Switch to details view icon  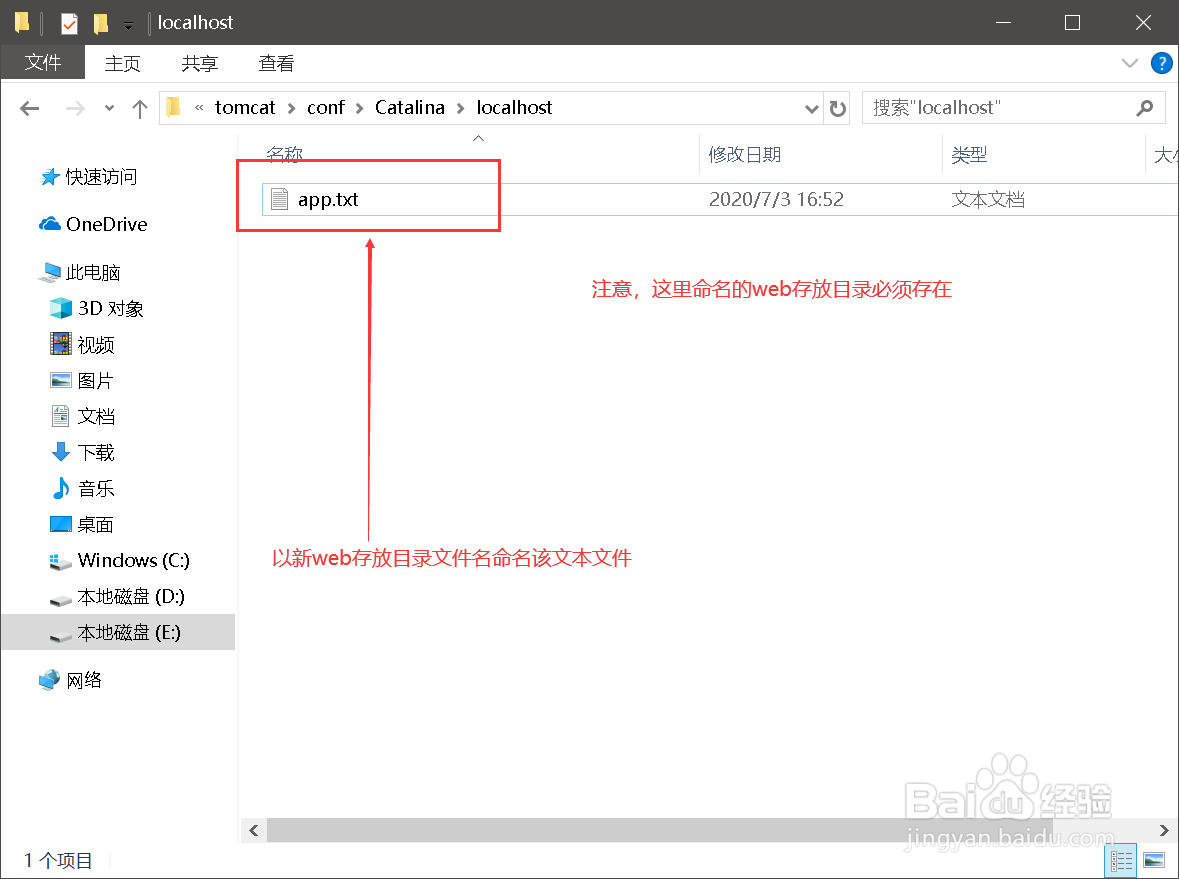pyautogui.click(x=1121, y=860)
